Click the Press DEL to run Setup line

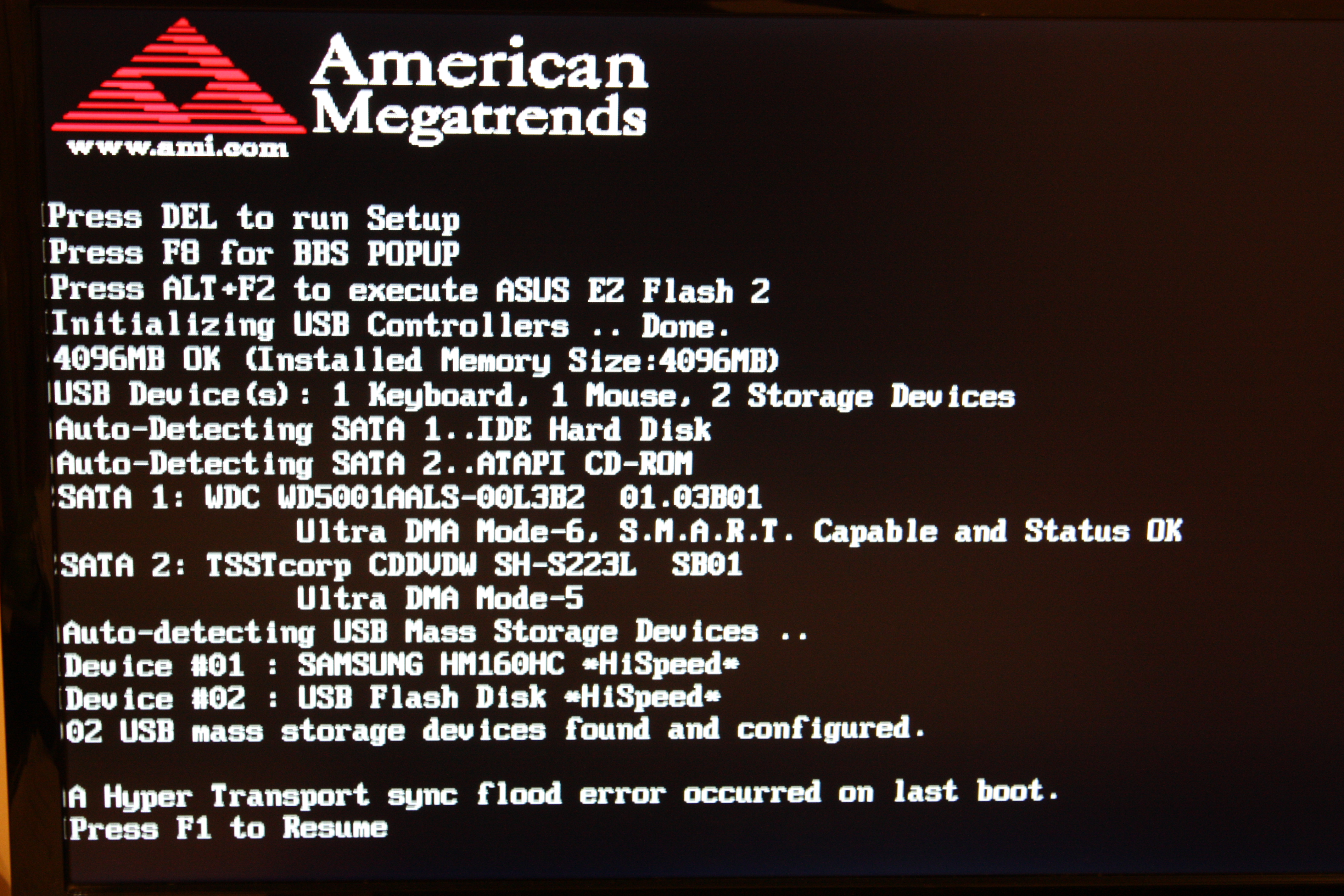pyautogui.click(x=254, y=218)
